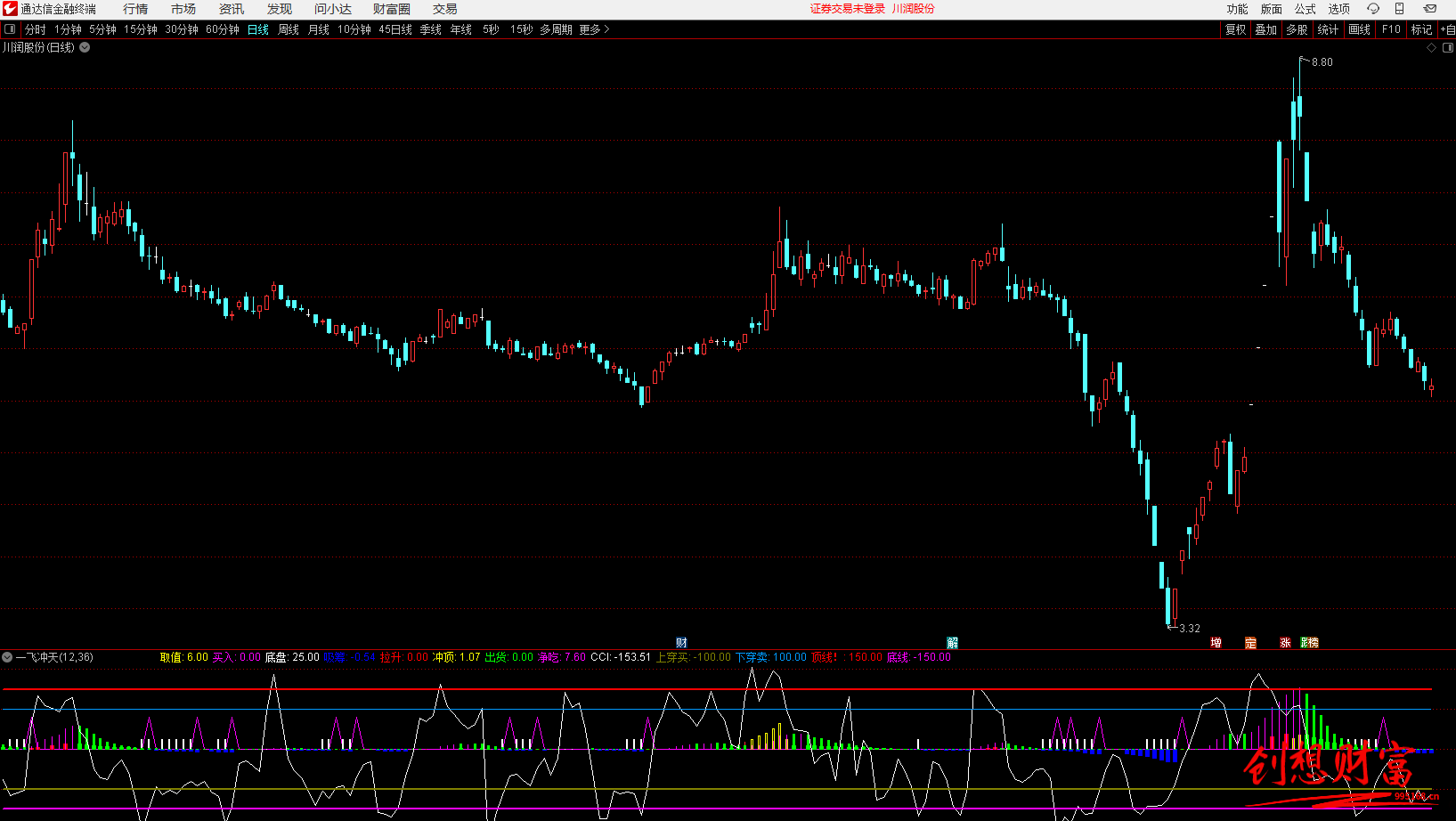This screenshot has height=821, width=1456.
Task: Click the 冲顶: 1.07 value
Action: [456, 657]
